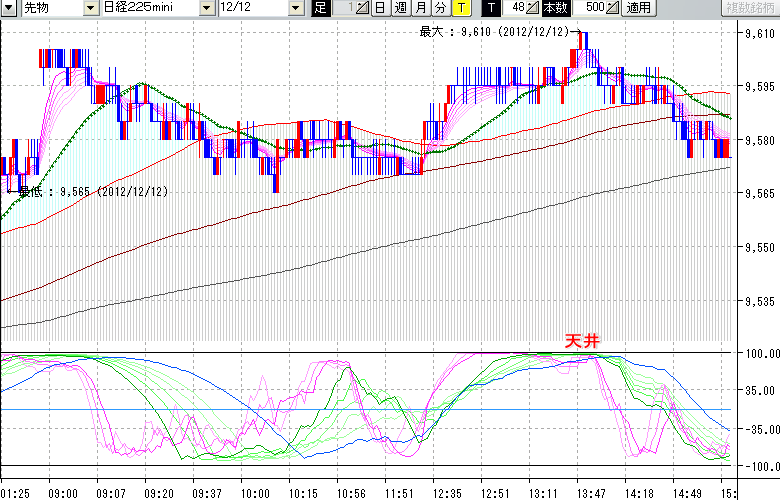This screenshot has width=780, height=500.
Task: Switch chart to 週 (weekly) timeframe
Action: [x=401, y=8]
